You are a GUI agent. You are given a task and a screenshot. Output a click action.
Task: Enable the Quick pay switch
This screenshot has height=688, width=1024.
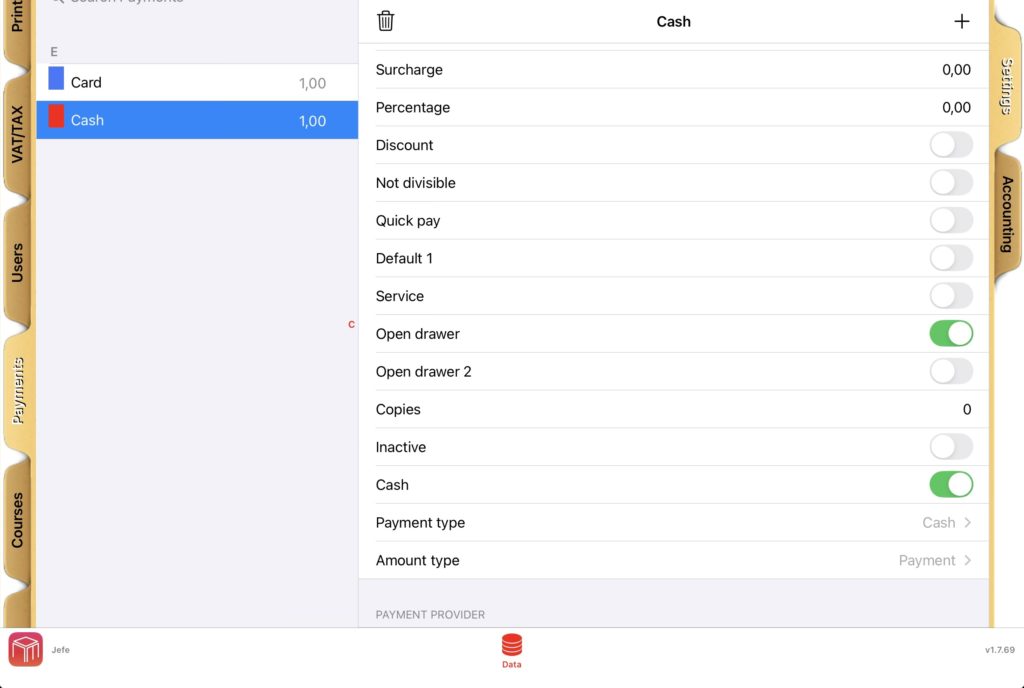coord(950,221)
